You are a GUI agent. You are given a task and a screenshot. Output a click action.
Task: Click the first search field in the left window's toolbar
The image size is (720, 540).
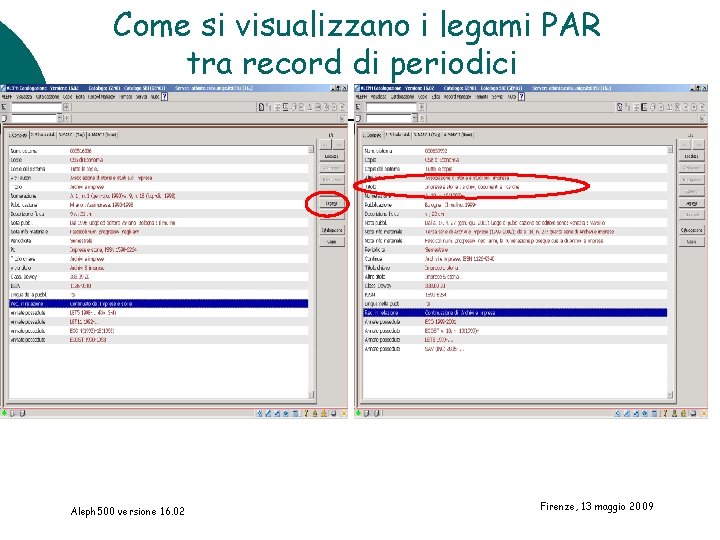point(36,107)
